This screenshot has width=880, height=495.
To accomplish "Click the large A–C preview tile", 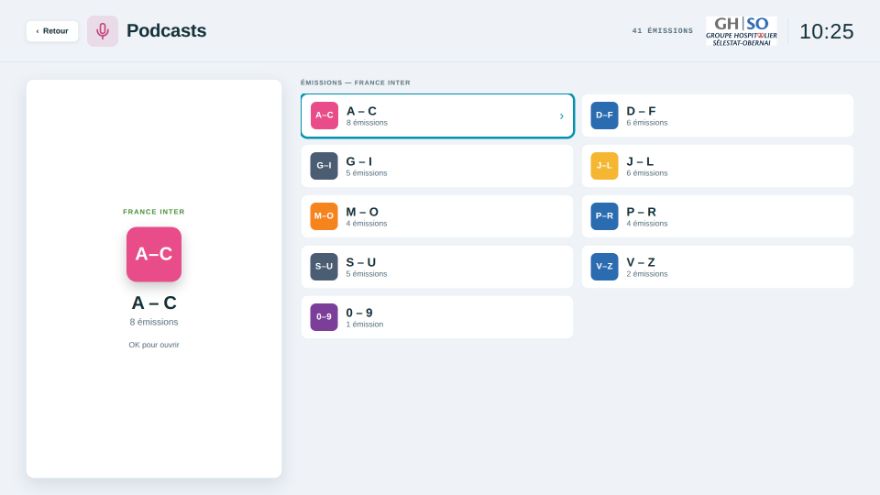I will [x=154, y=254].
